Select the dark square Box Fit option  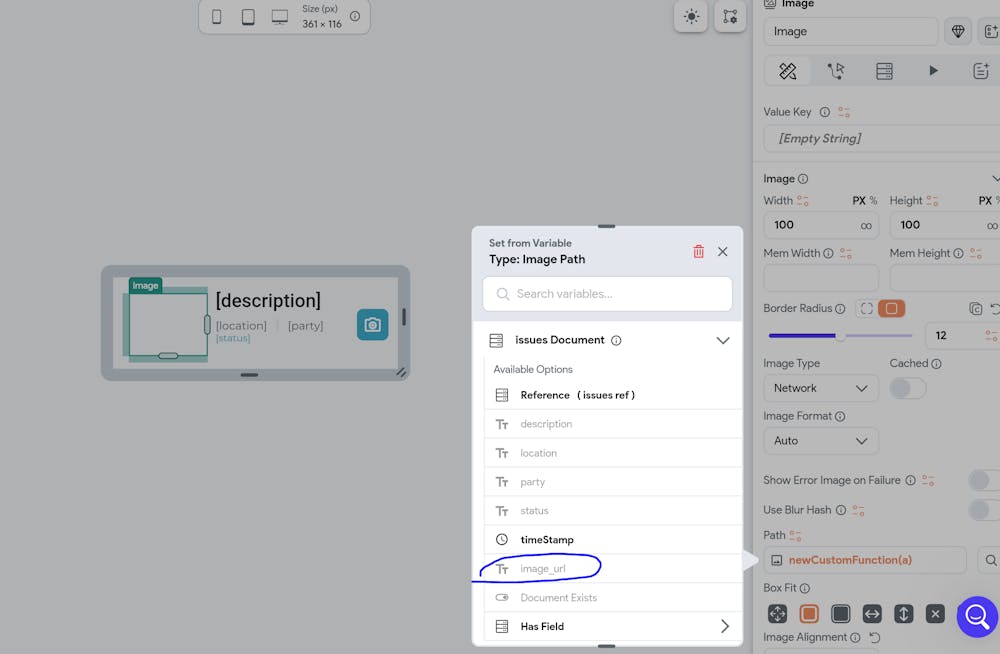[x=841, y=614]
